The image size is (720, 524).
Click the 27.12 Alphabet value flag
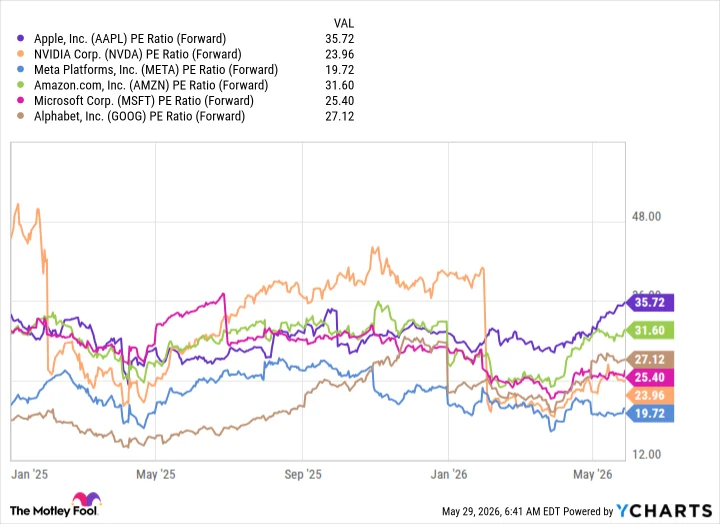pyautogui.click(x=649, y=359)
